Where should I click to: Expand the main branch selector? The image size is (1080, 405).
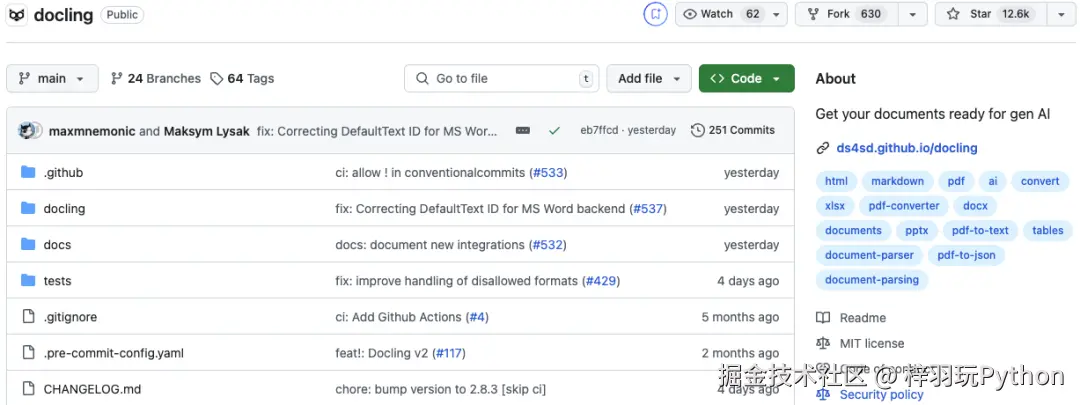[x=52, y=78]
